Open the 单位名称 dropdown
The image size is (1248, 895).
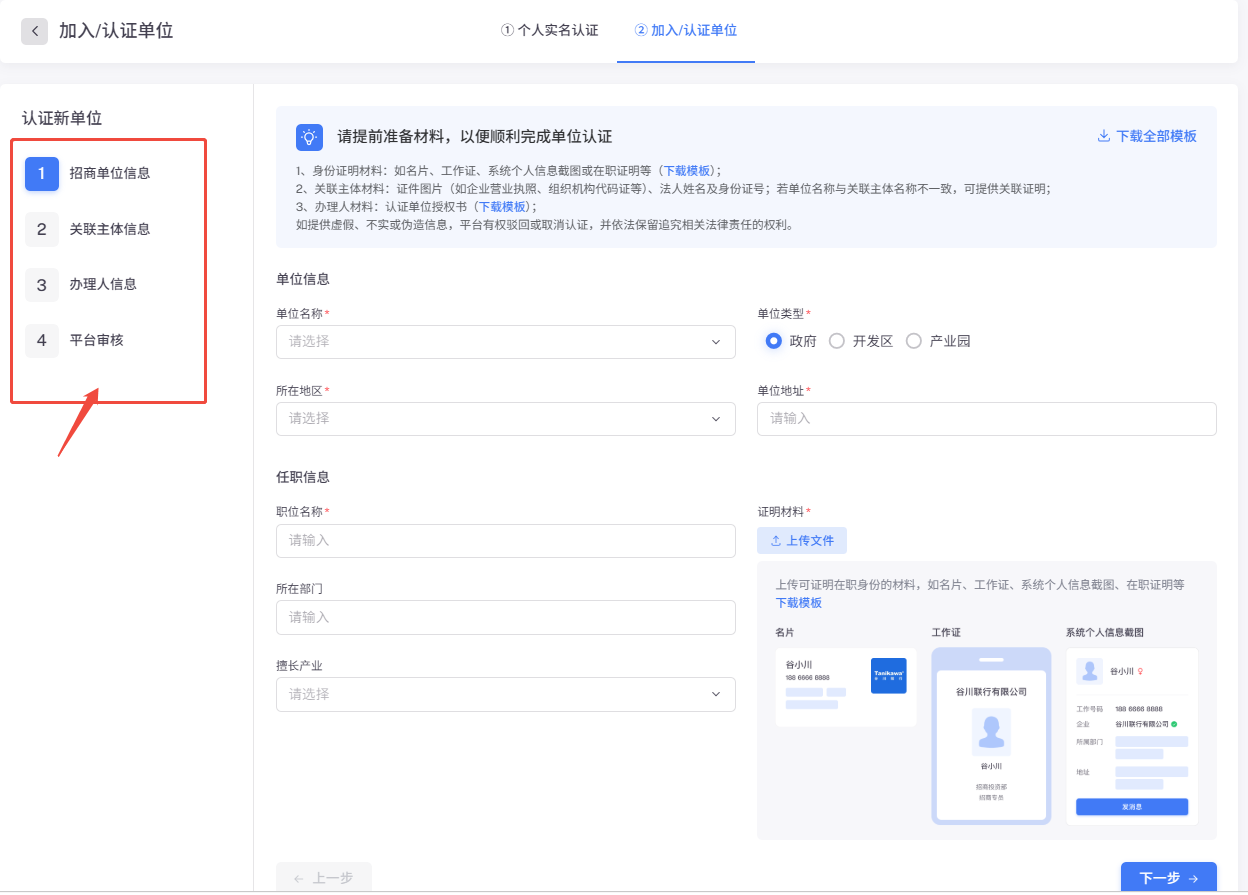pos(506,342)
